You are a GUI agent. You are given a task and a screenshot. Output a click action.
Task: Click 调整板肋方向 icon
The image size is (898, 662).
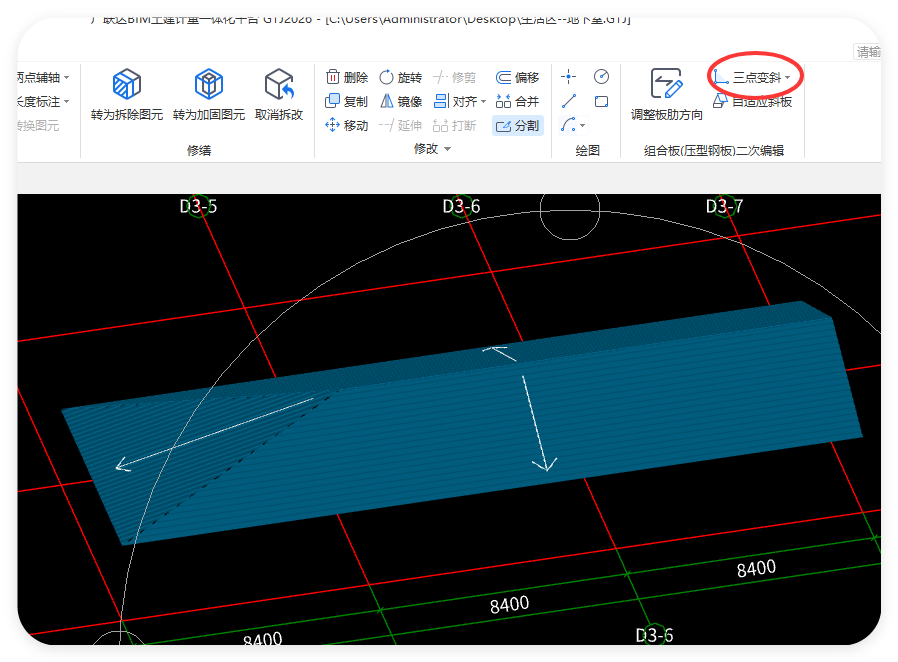coord(666,84)
